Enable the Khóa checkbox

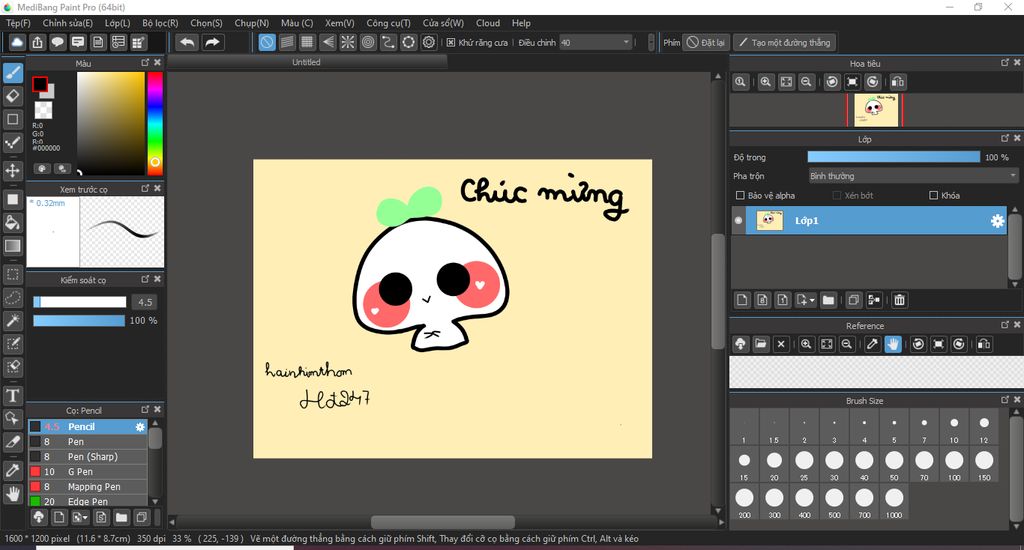click(933, 195)
